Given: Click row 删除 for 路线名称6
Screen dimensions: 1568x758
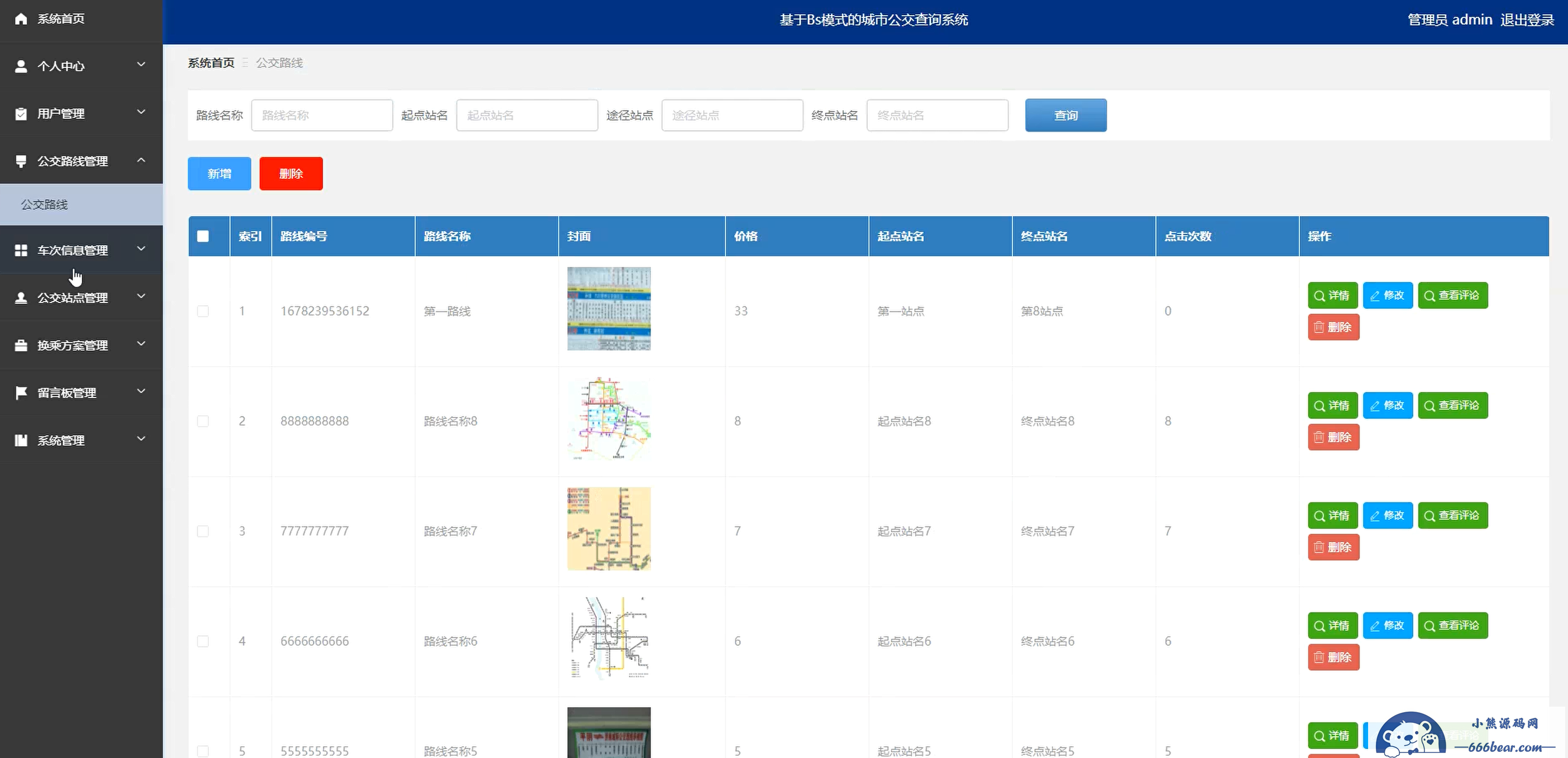Looking at the screenshot, I should coord(1333,658).
